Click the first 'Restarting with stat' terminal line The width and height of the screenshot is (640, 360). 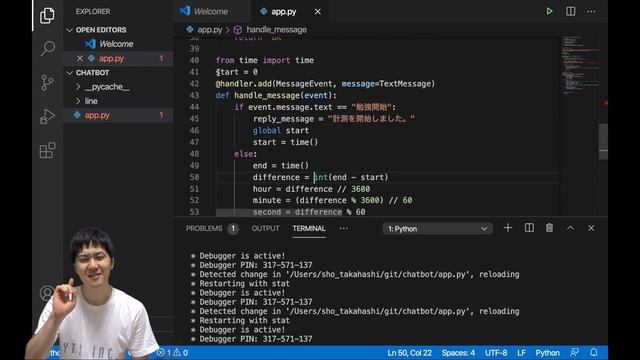(x=244, y=284)
